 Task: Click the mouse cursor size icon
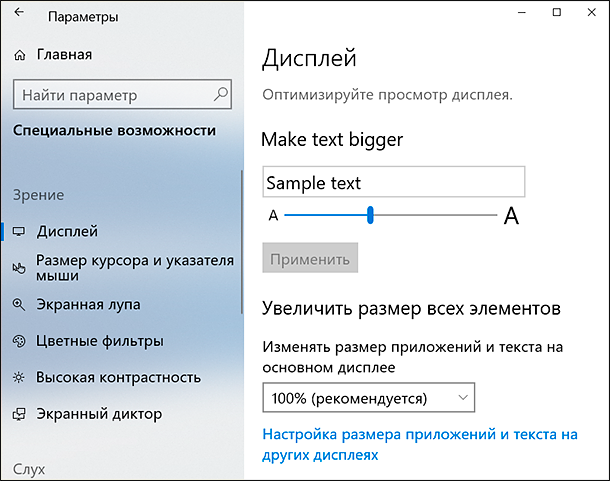pos(19,268)
